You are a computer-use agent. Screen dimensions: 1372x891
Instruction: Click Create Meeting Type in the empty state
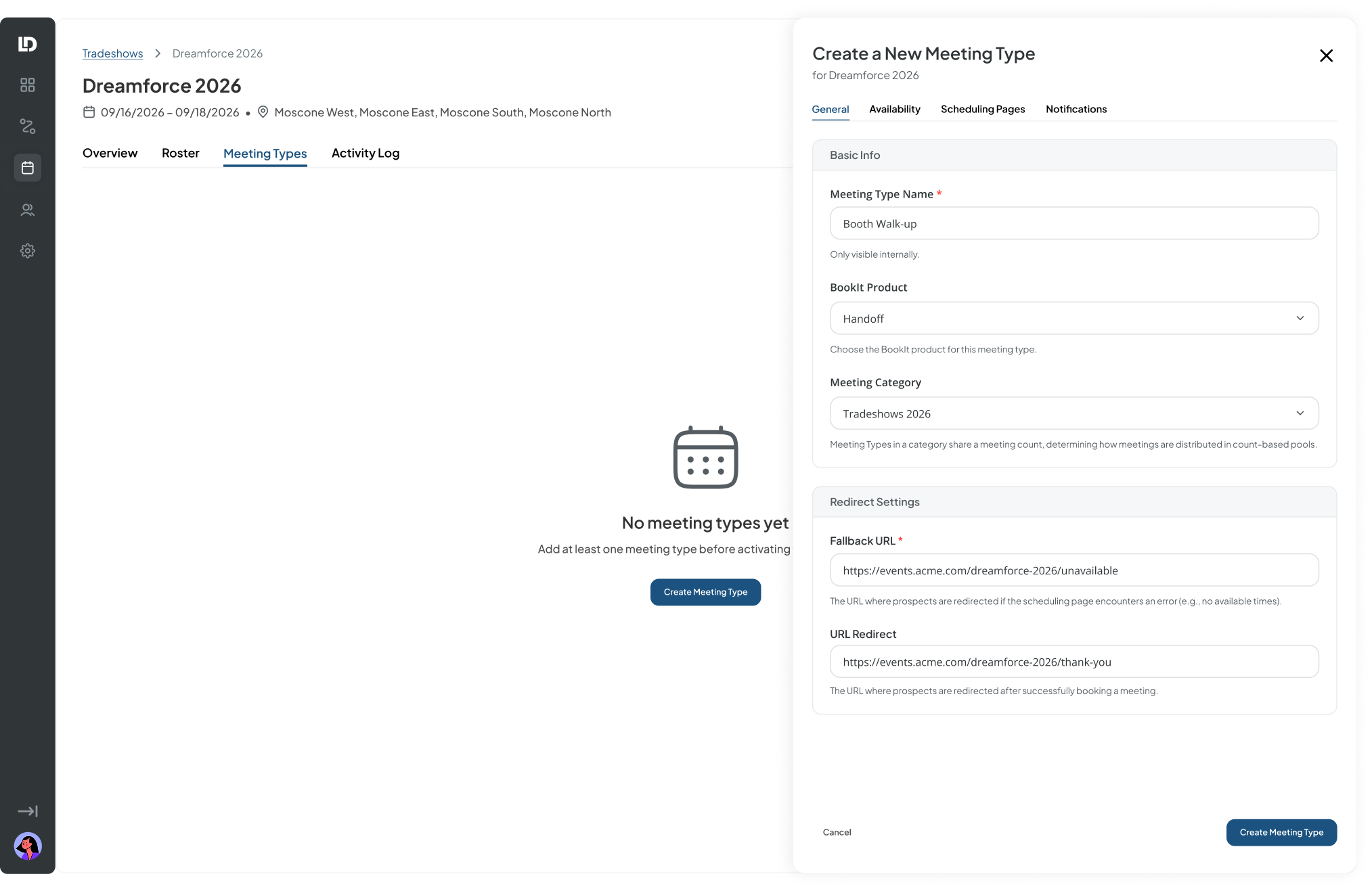[705, 592]
